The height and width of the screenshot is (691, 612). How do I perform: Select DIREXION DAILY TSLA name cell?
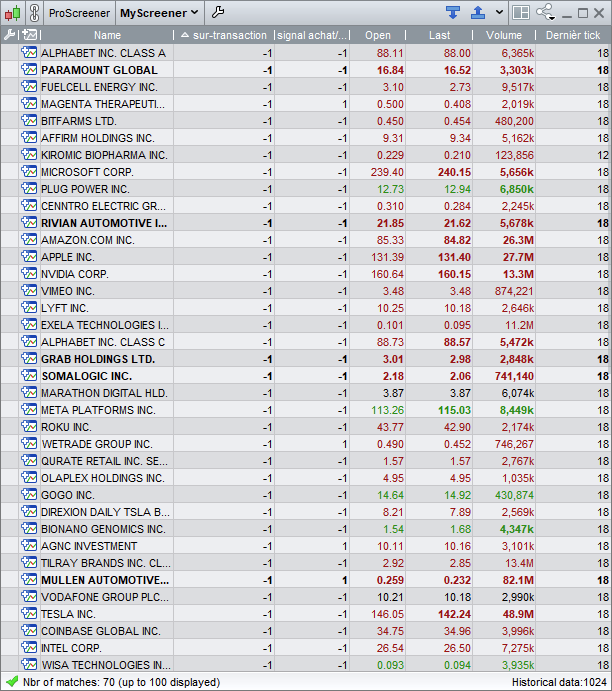[x=105, y=512]
